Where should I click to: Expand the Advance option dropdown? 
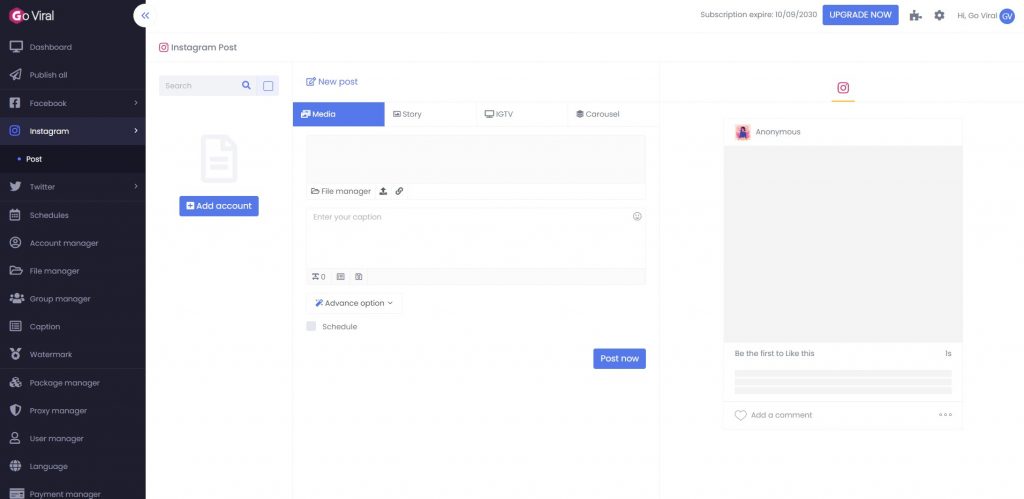(354, 303)
